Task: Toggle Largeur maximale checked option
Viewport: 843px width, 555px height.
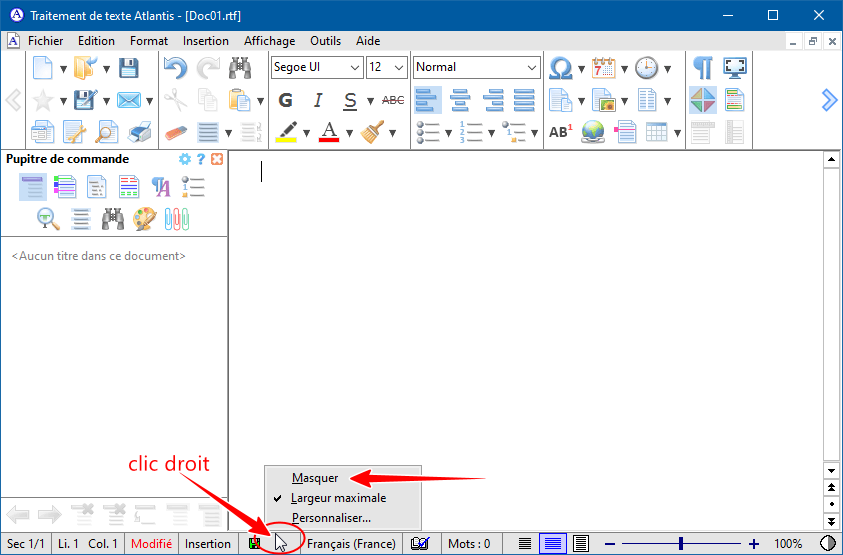Action: (343, 498)
